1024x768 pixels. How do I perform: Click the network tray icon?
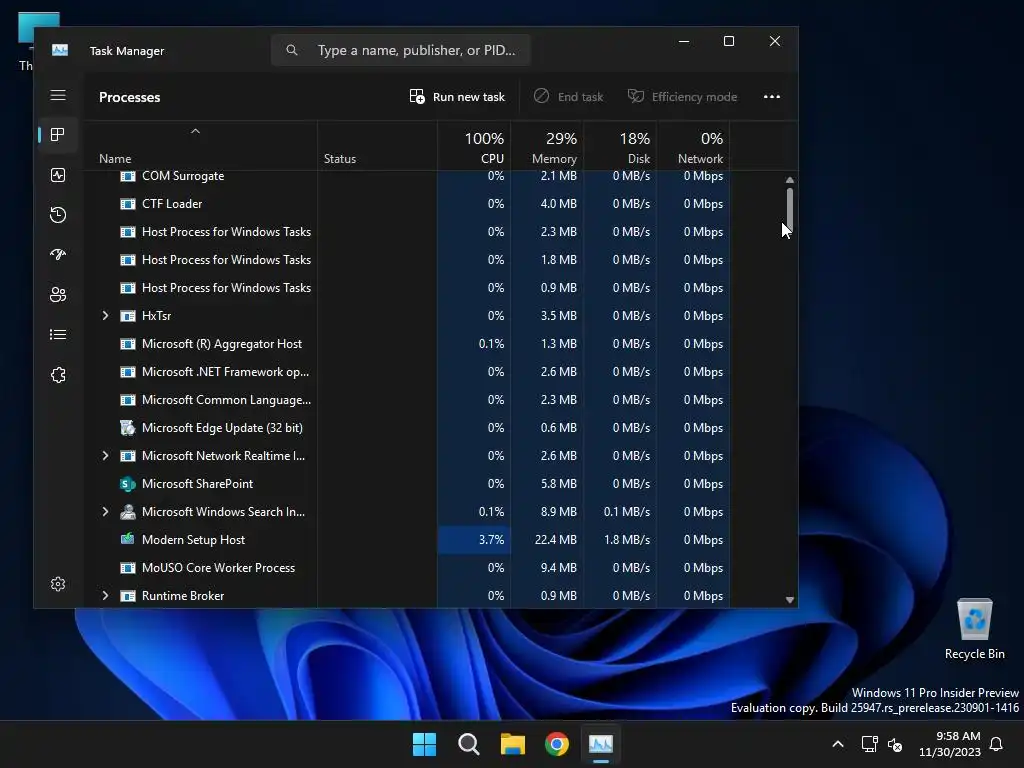pos(869,744)
